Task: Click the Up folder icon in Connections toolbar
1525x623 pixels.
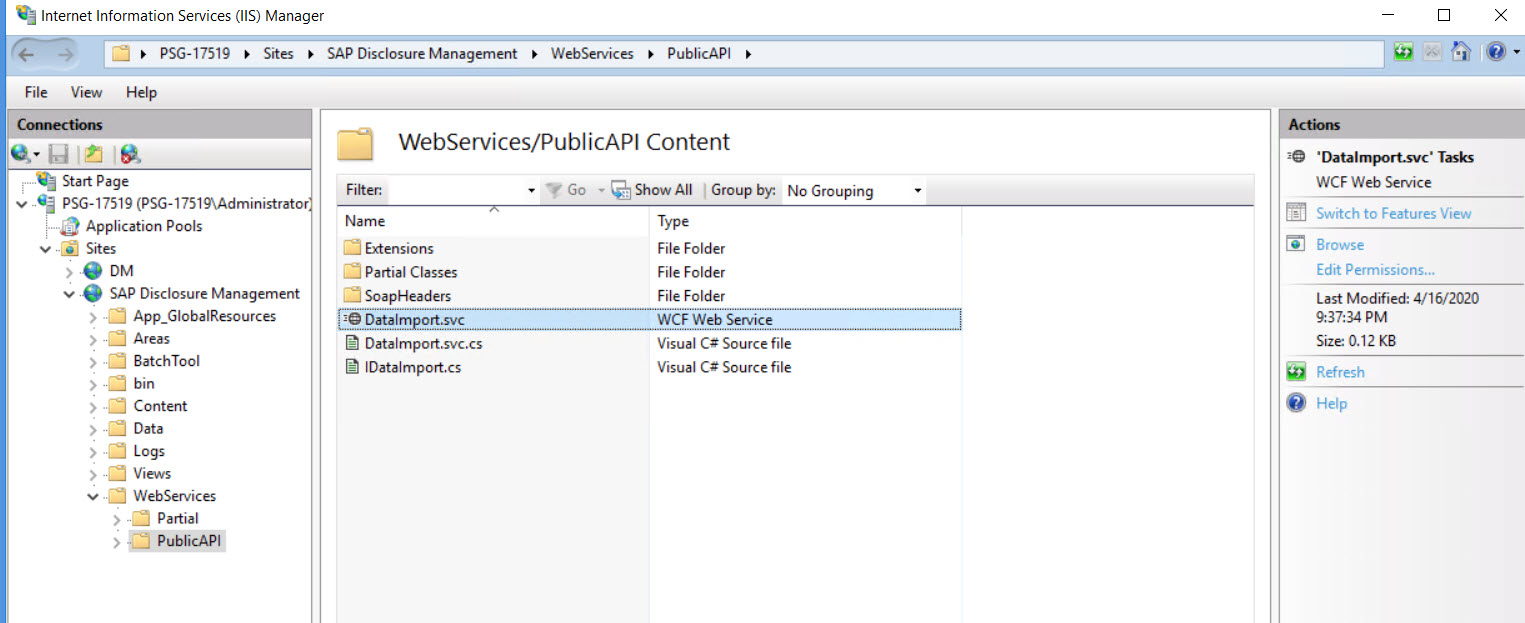Action: 93,154
